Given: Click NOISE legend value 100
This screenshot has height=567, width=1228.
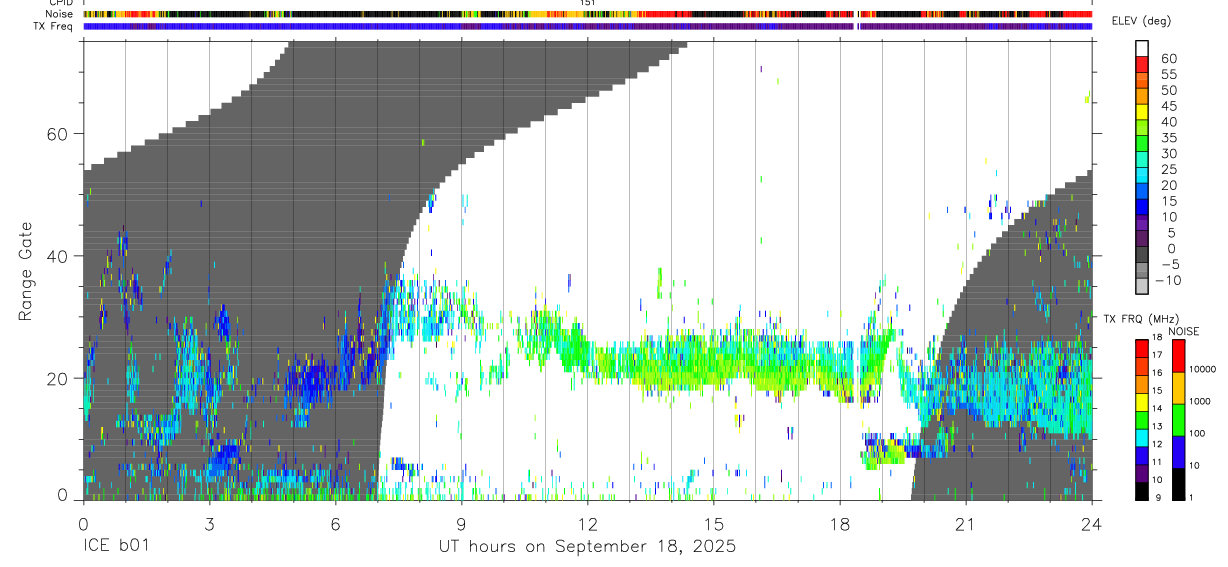Looking at the screenshot, I should pos(1197,433).
